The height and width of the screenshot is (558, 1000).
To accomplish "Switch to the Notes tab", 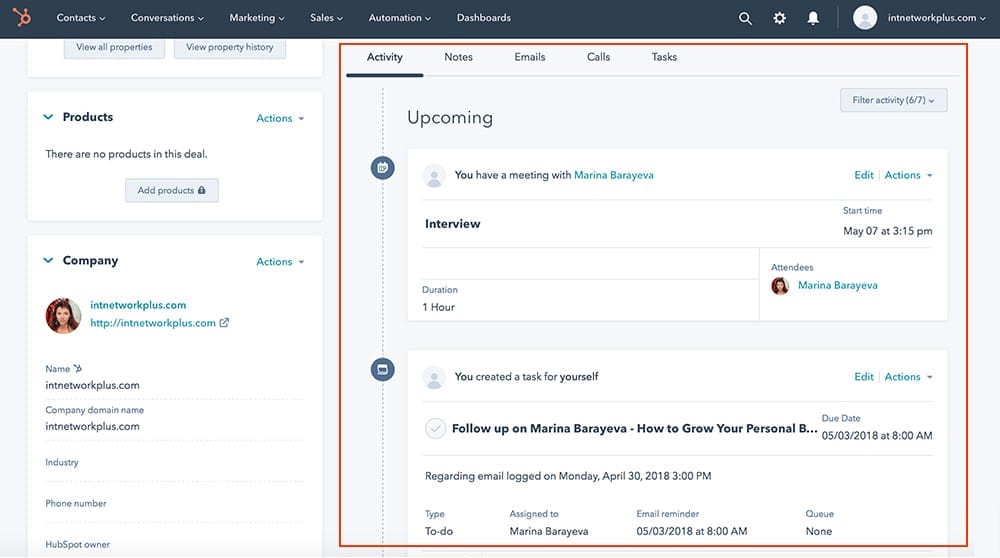I will (458, 57).
